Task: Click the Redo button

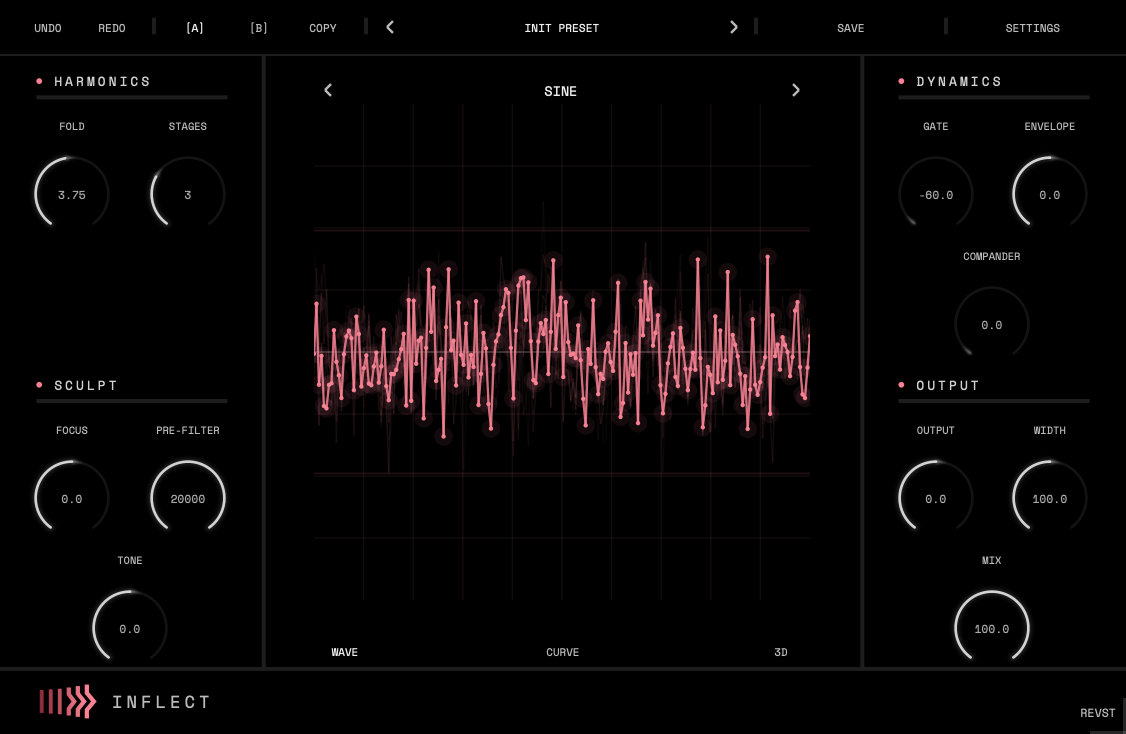Action: tap(112, 28)
